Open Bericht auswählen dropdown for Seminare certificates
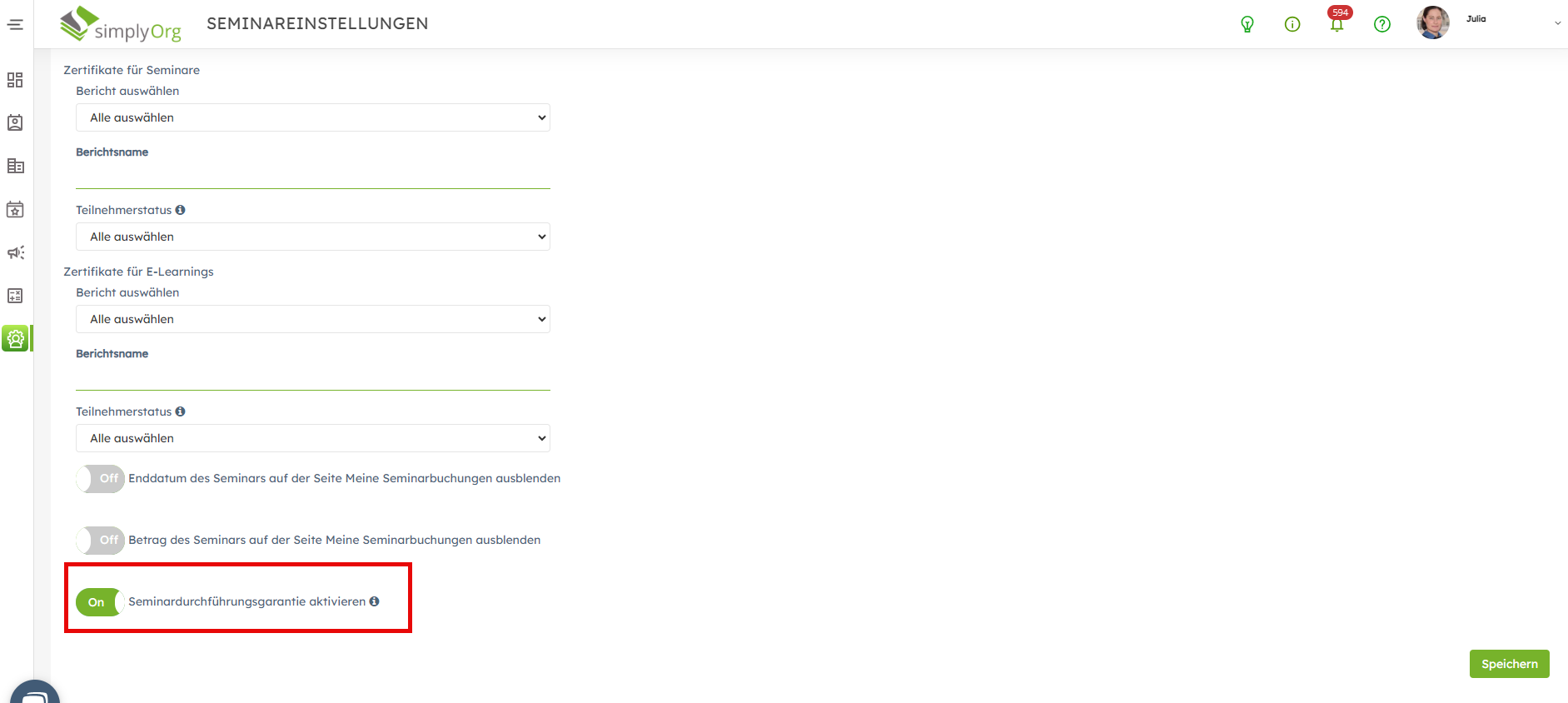 pyautogui.click(x=312, y=117)
